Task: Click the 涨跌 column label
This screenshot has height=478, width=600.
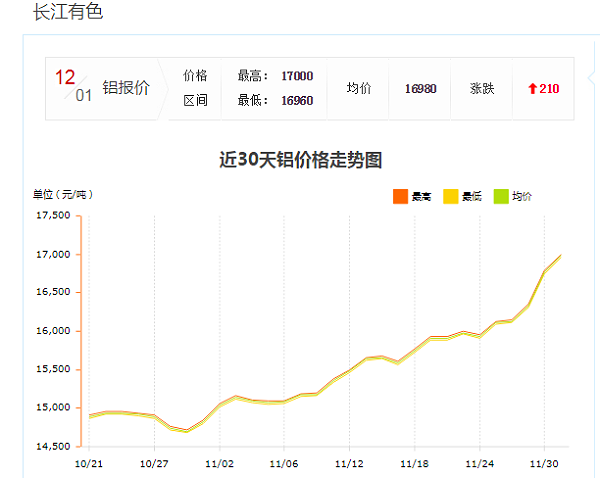Action: (x=482, y=89)
